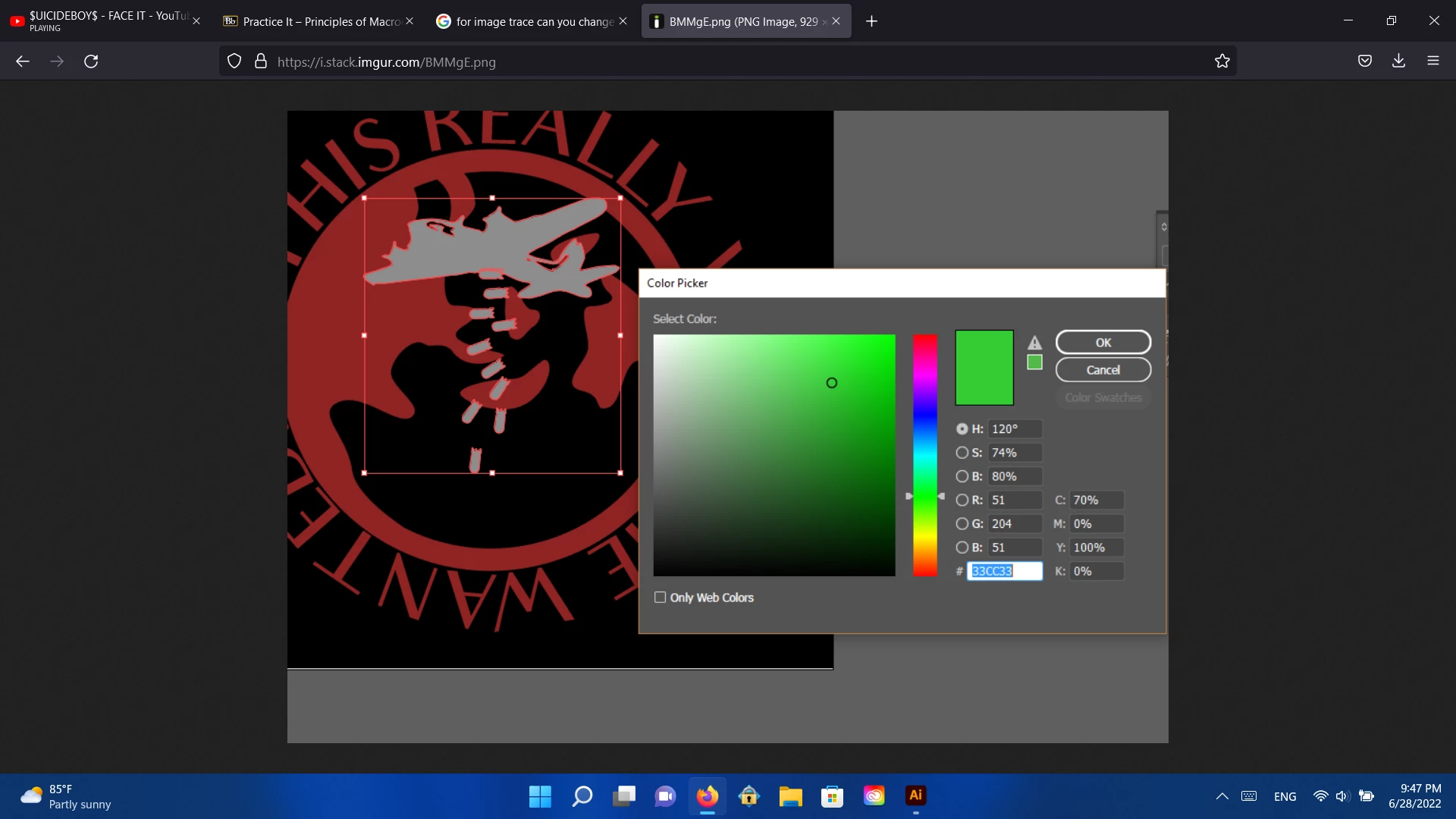1456x819 pixels.
Task: Save to Pocket icon in toolbar
Action: (1365, 61)
